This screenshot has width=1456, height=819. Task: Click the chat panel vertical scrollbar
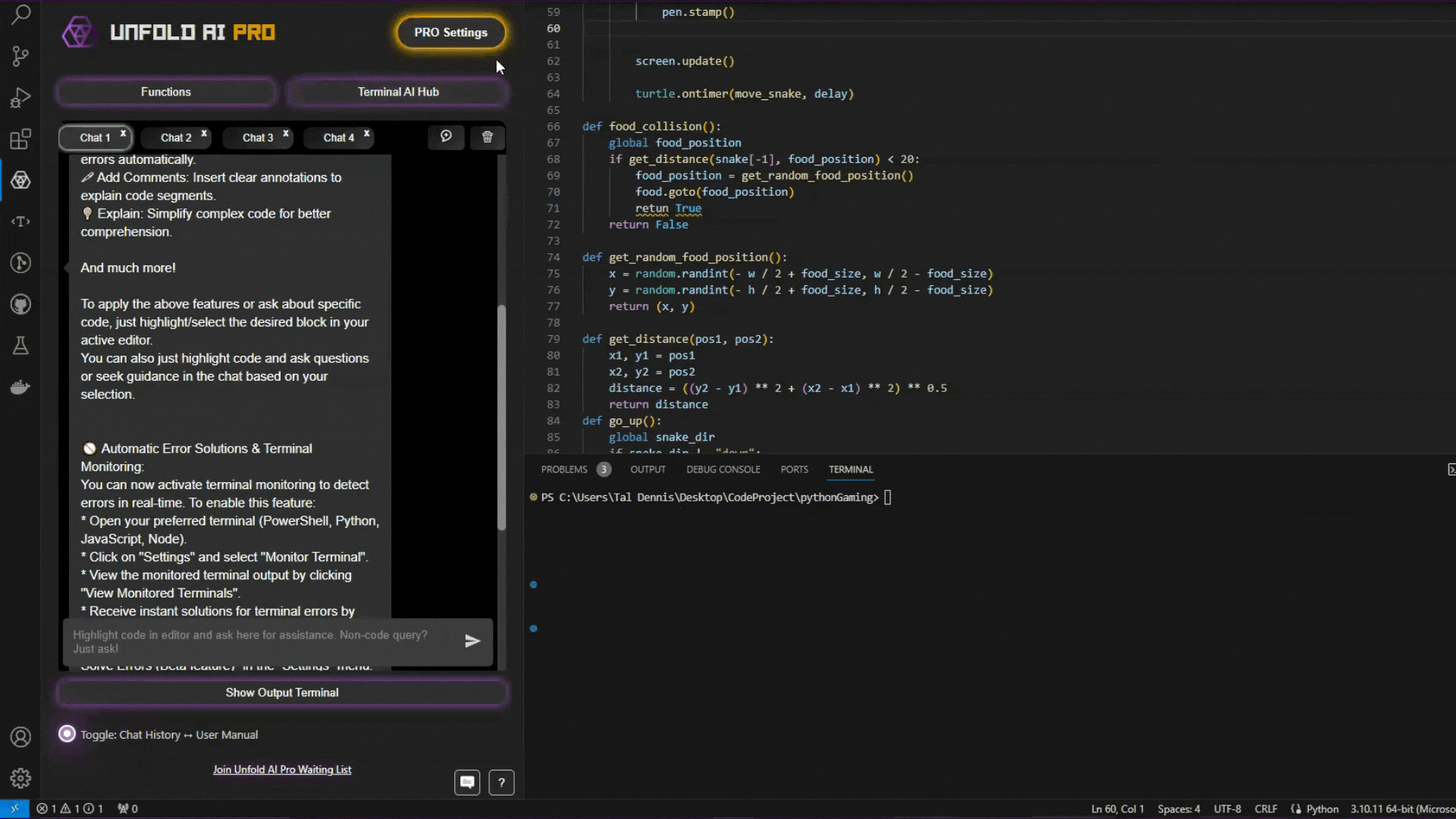click(501, 417)
